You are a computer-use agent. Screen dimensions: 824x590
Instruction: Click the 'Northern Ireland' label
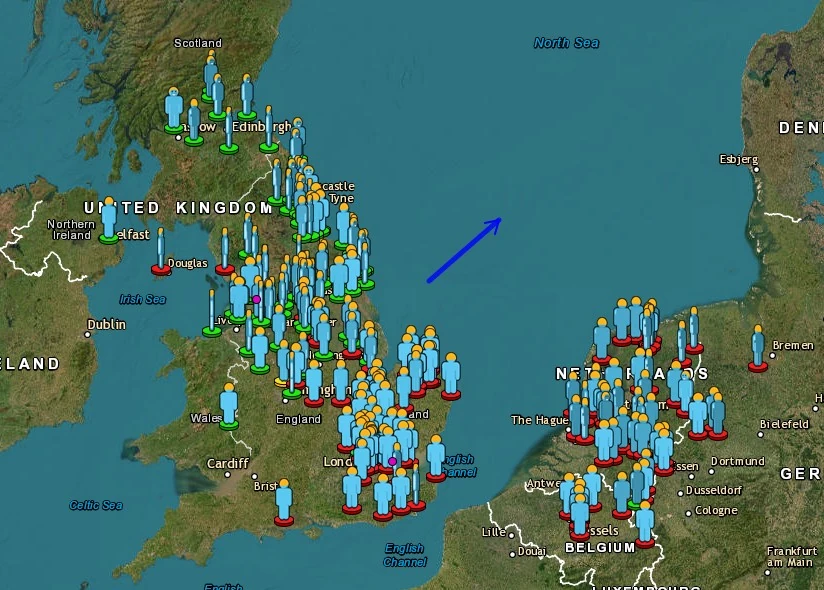pyautogui.click(x=71, y=230)
